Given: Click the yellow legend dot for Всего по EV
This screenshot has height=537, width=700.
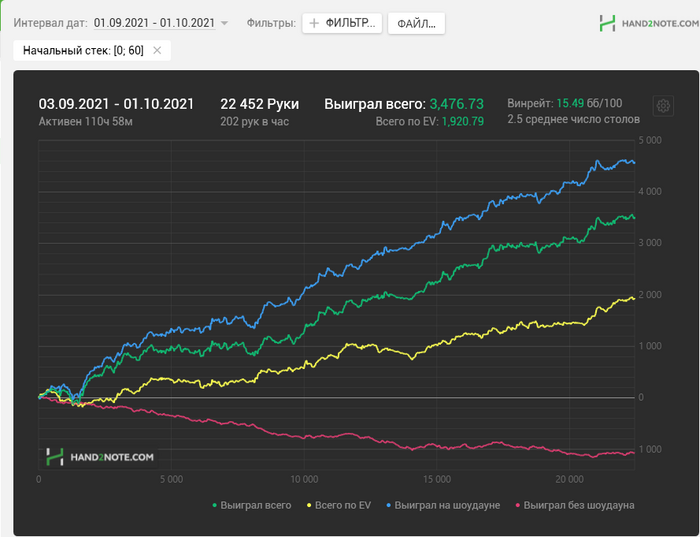Looking at the screenshot, I should coord(308,506).
